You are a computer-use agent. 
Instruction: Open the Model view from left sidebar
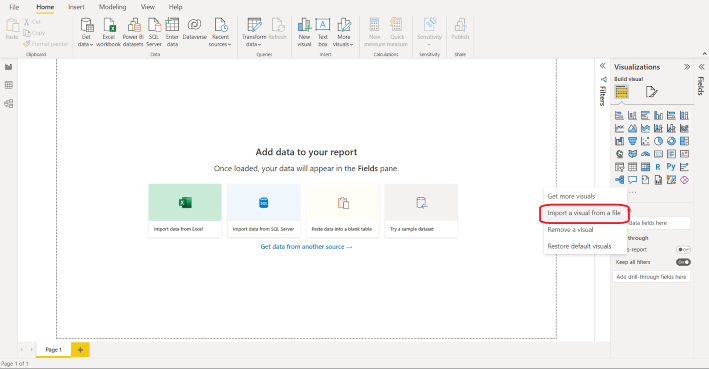click(9, 104)
